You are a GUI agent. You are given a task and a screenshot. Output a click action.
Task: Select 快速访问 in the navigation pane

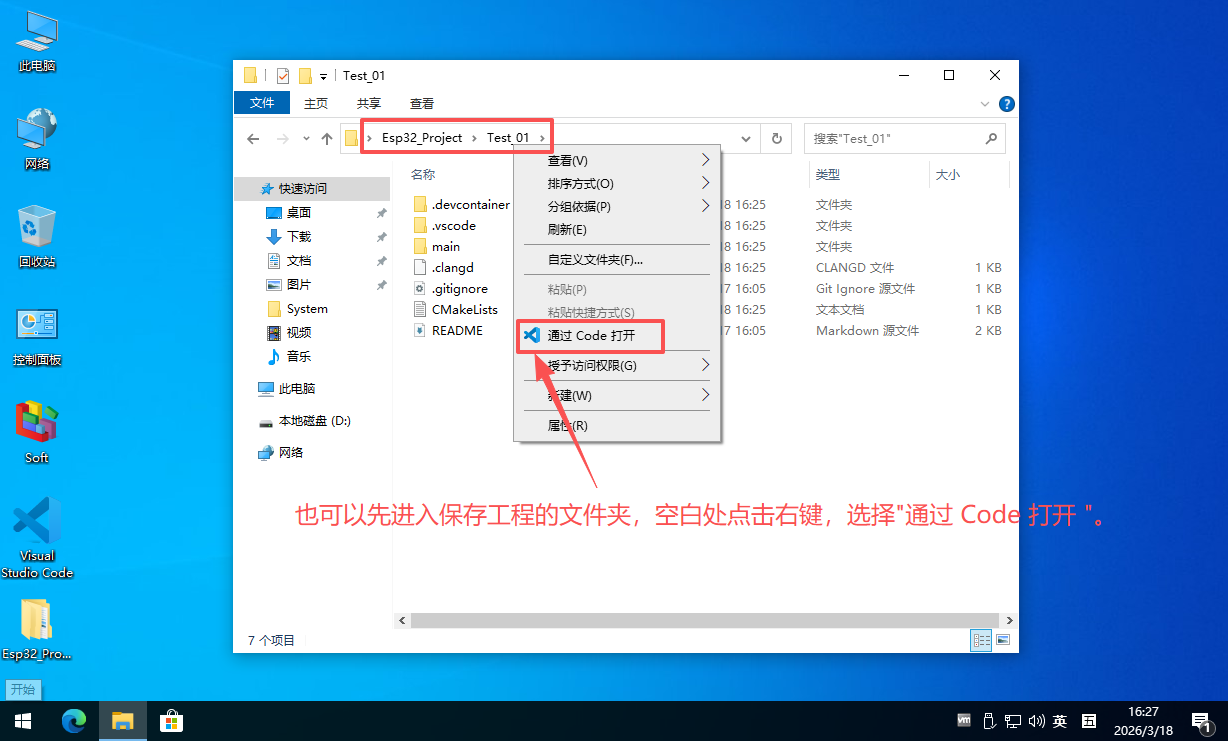coord(312,189)
